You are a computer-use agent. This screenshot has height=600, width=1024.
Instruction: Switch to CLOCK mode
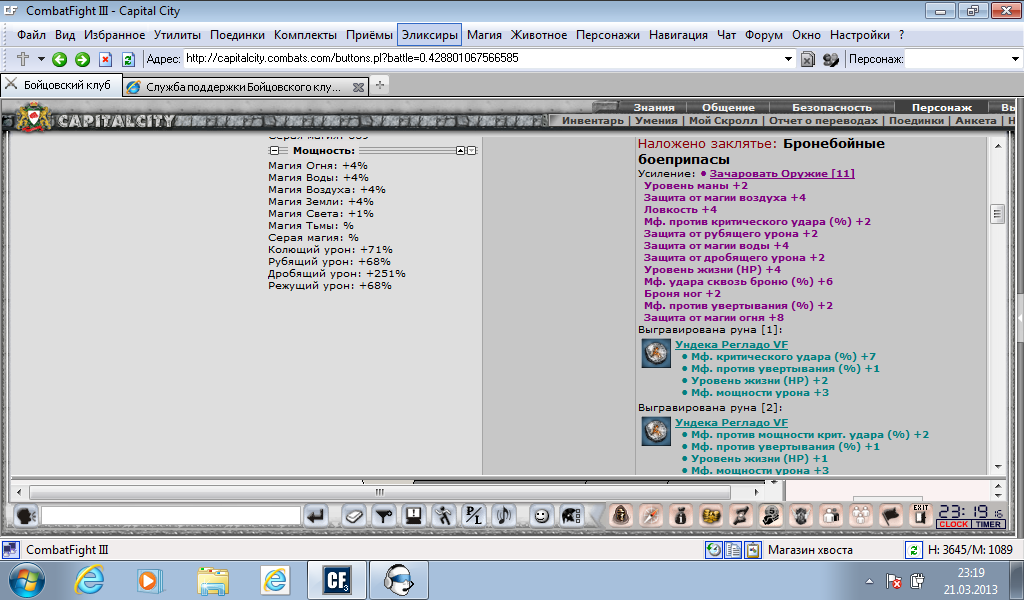(x=953, y=524)
